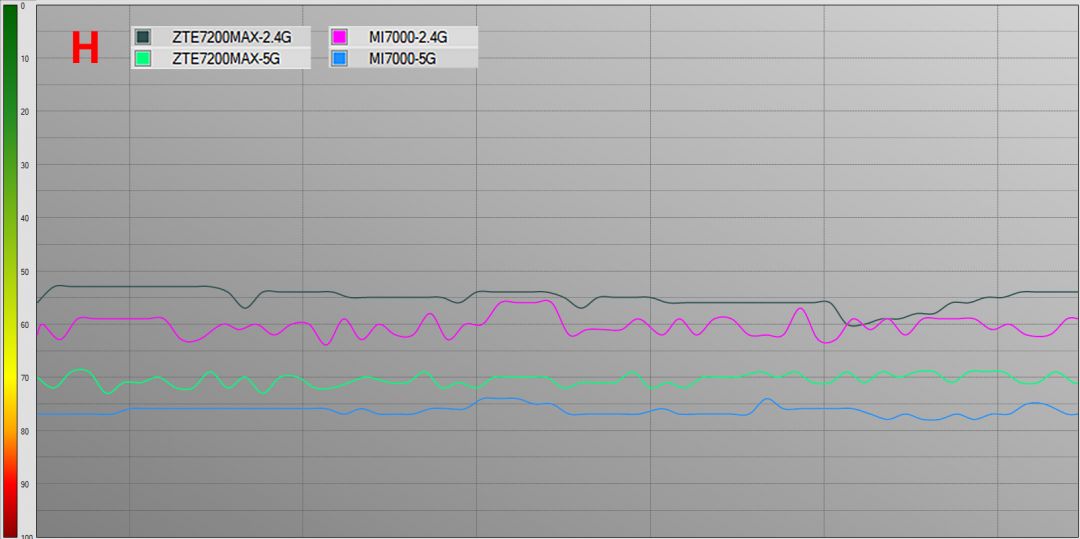This screenshot has width=1080, height=539.
Task: Select the MI7000-2.4G legend label
Action: coord(408,37)
